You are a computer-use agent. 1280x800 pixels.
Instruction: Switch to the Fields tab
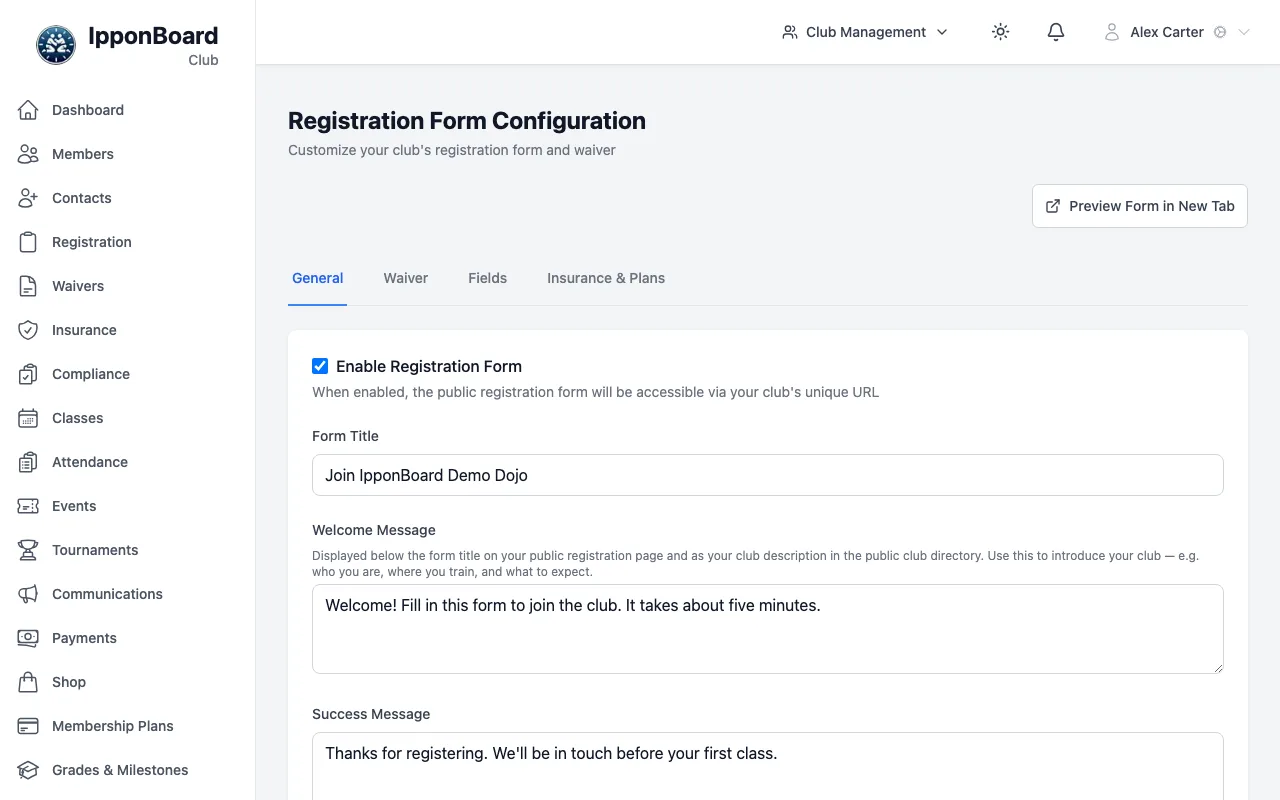point(488,278)
